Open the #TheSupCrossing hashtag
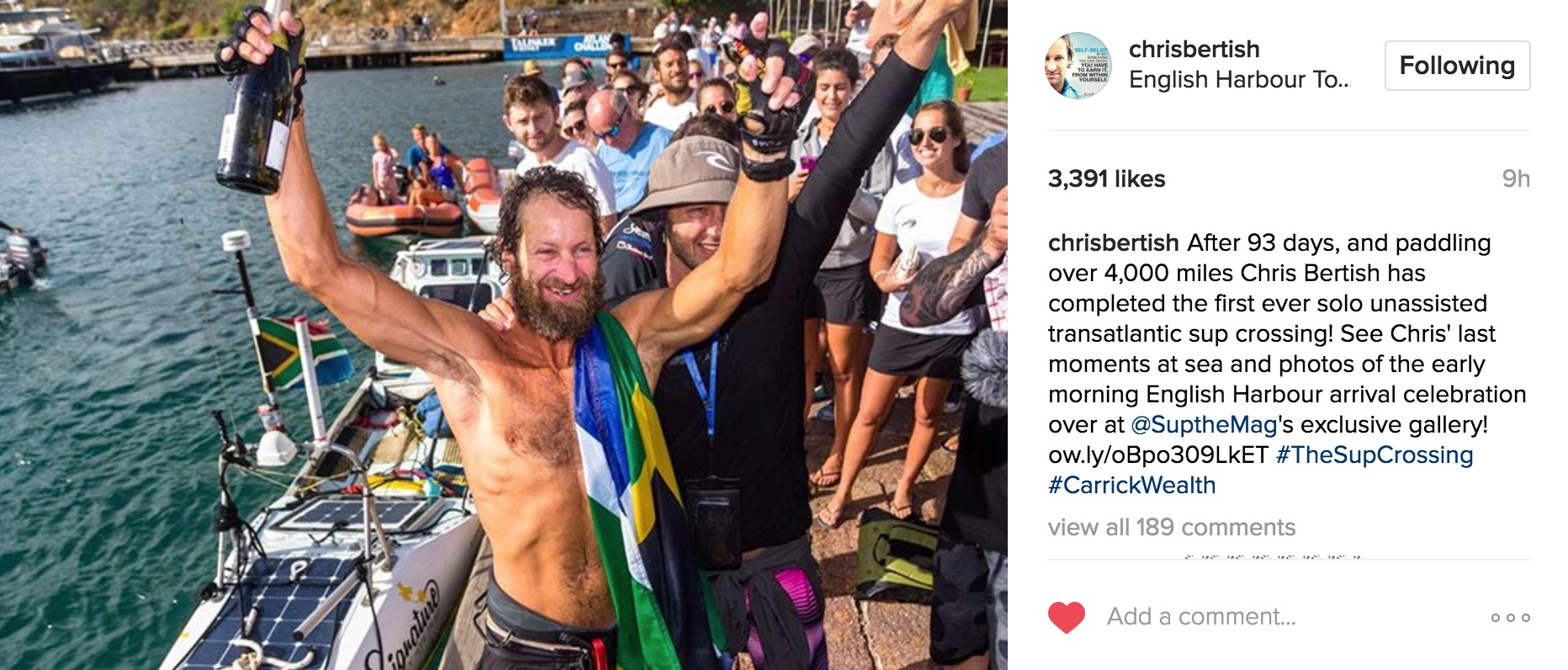The width and height of the screenshot is (1568, 670). [x=1375, y=455]
